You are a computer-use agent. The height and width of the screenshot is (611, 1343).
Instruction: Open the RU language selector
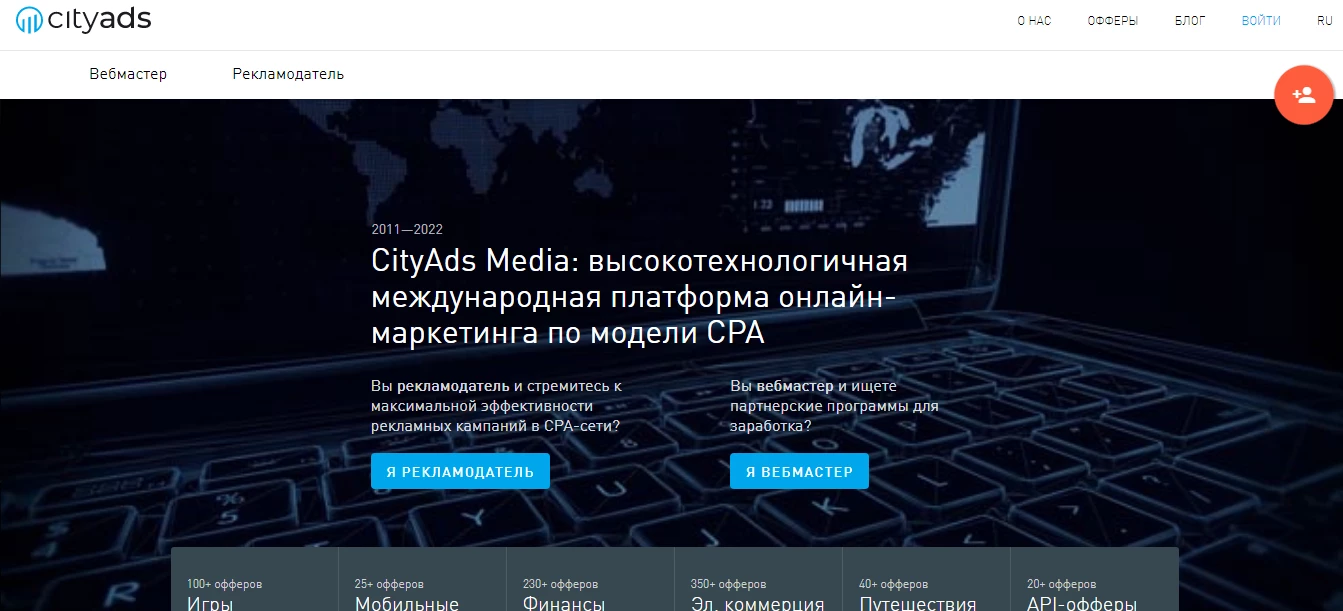[1325, 21]
